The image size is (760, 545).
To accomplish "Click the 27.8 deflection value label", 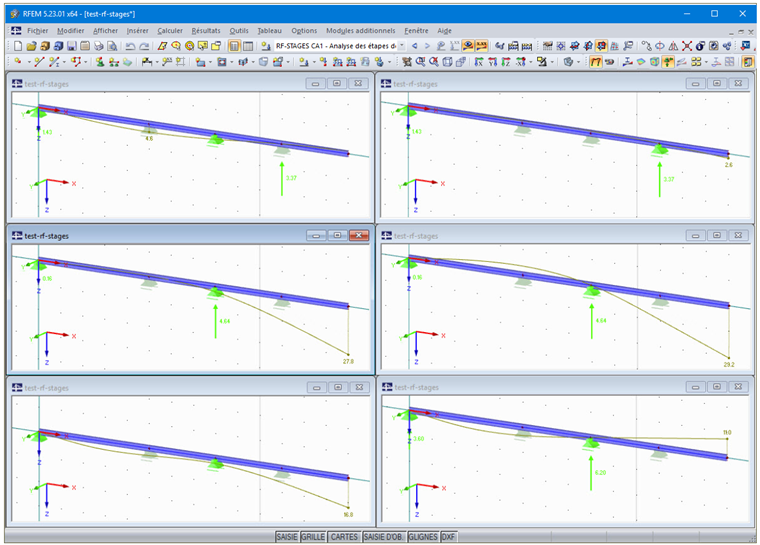I will coord(348,361).
